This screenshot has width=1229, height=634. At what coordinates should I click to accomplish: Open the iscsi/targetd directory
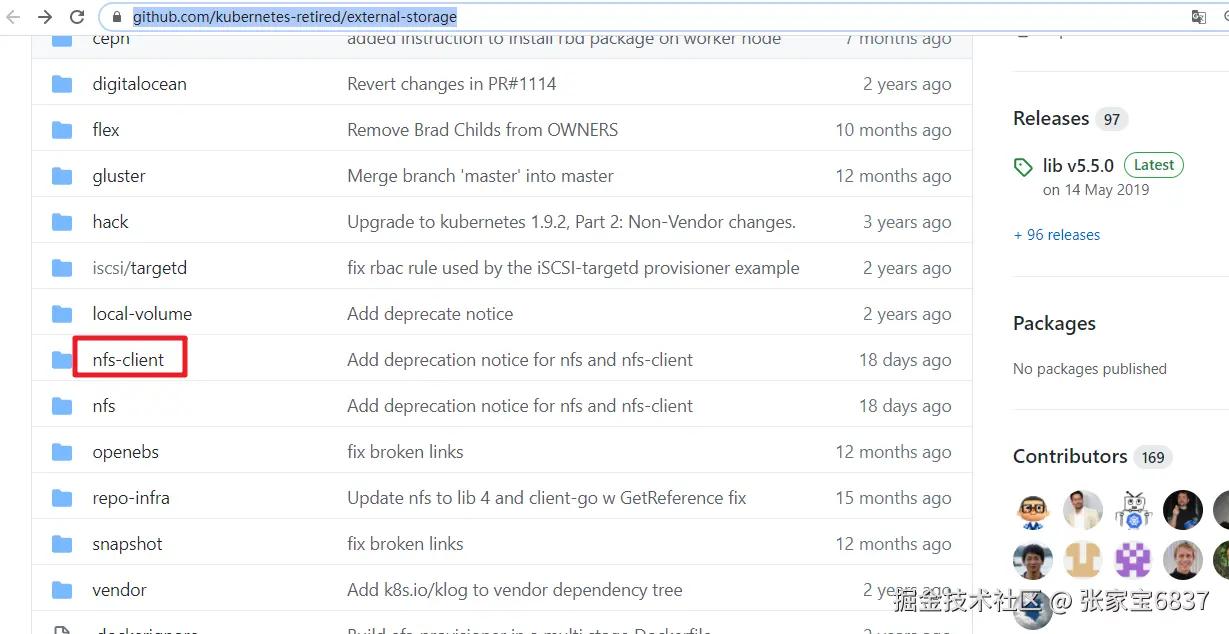click(x=140, y=268)
